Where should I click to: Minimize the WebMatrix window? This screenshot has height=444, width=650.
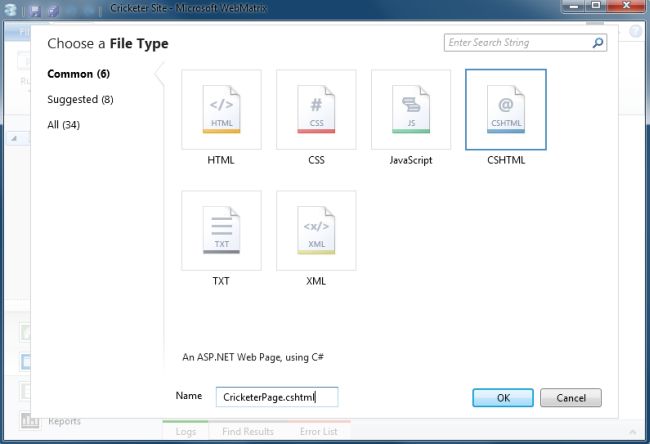coord(574,6)
